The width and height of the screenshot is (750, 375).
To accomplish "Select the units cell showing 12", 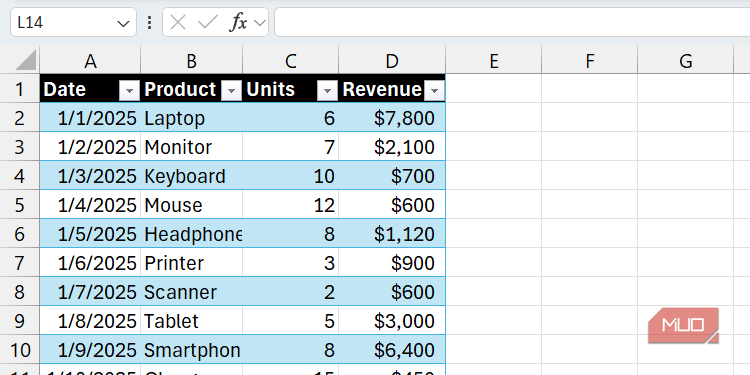I will click(290, 205).
